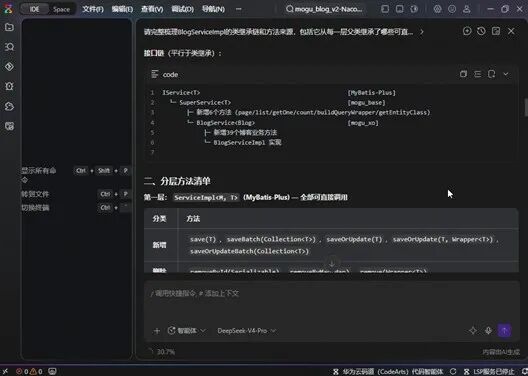Click the open-in-editor icon in chat header
The height and width of the screenshot is (376, 528).
pyautogui.click(x=496, y=31)
